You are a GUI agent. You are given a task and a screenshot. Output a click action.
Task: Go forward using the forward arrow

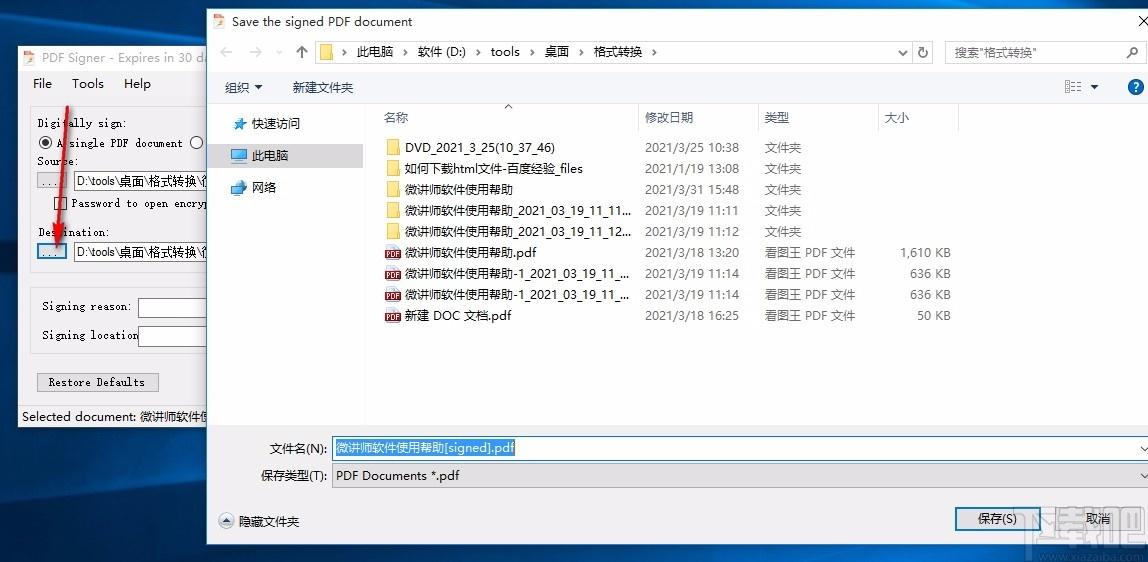click(256, 52)
